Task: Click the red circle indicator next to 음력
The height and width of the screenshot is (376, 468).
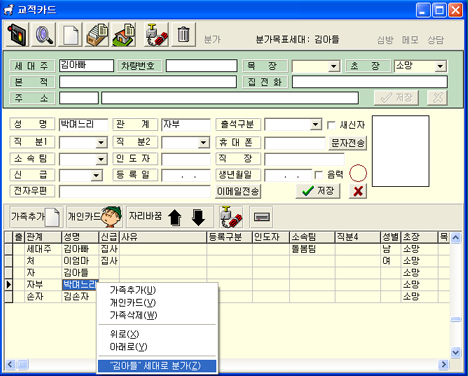Action: click(x=358, y=173)
